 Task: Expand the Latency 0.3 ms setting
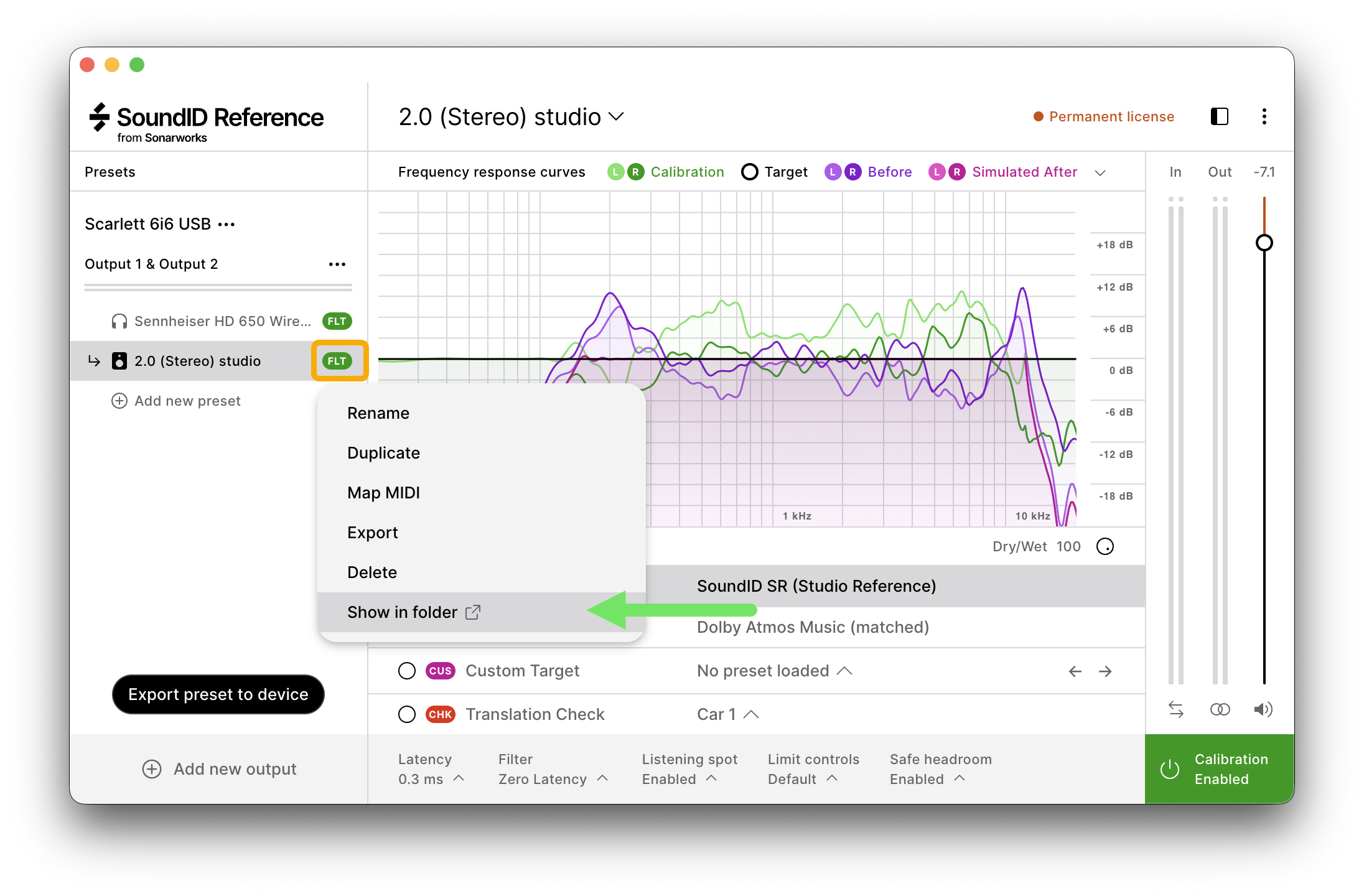[431, 769]
